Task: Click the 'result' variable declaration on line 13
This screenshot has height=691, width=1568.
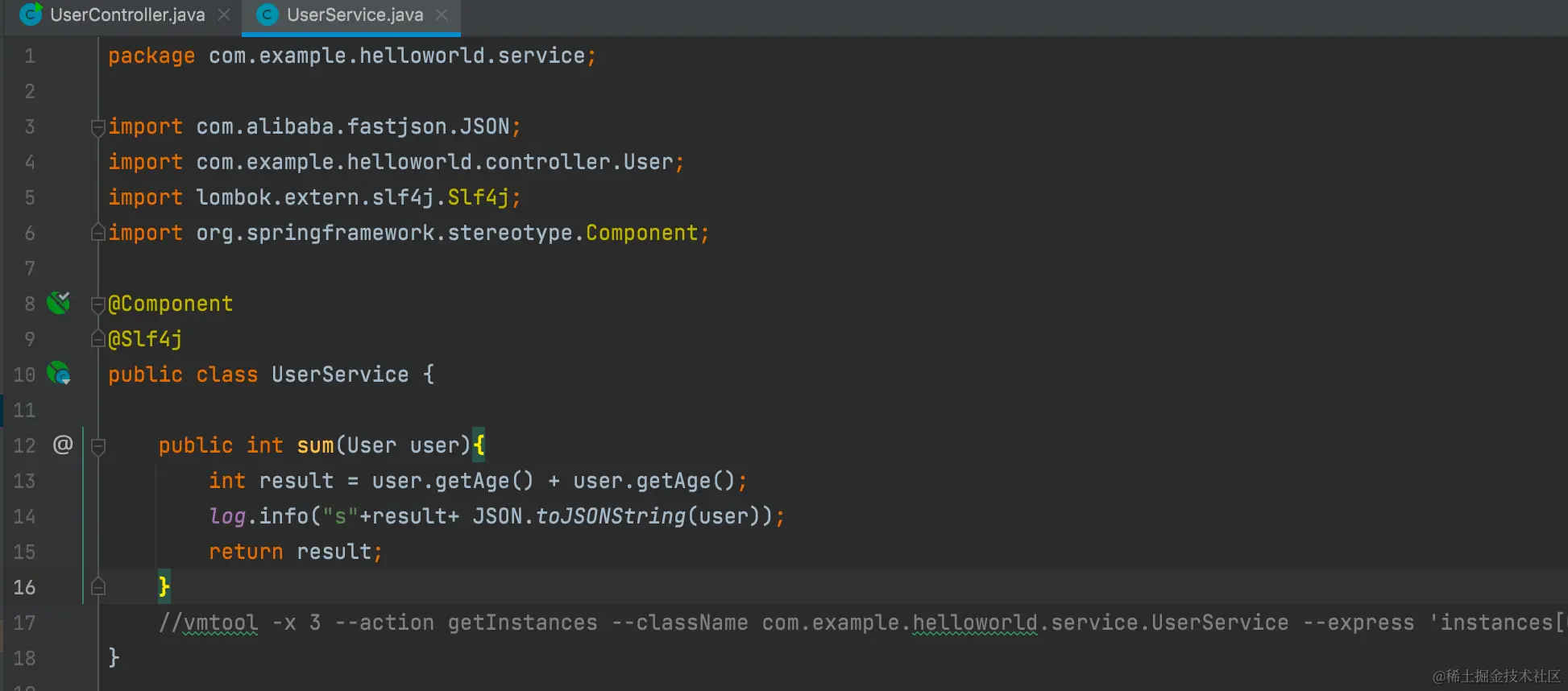Action: [x=296, y=481]
